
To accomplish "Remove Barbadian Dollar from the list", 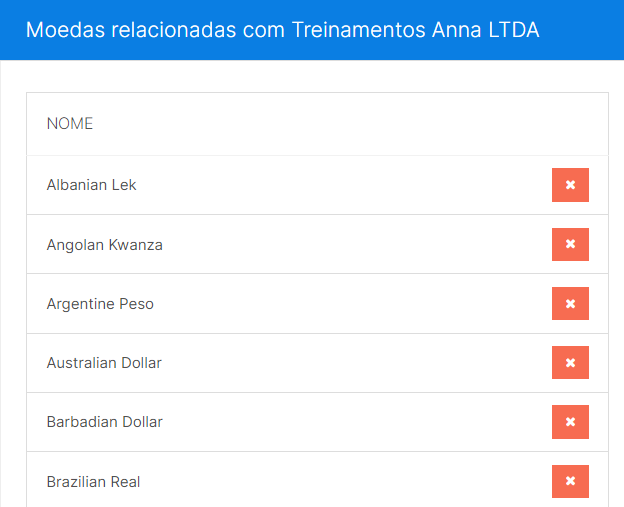I will (570, 422).
